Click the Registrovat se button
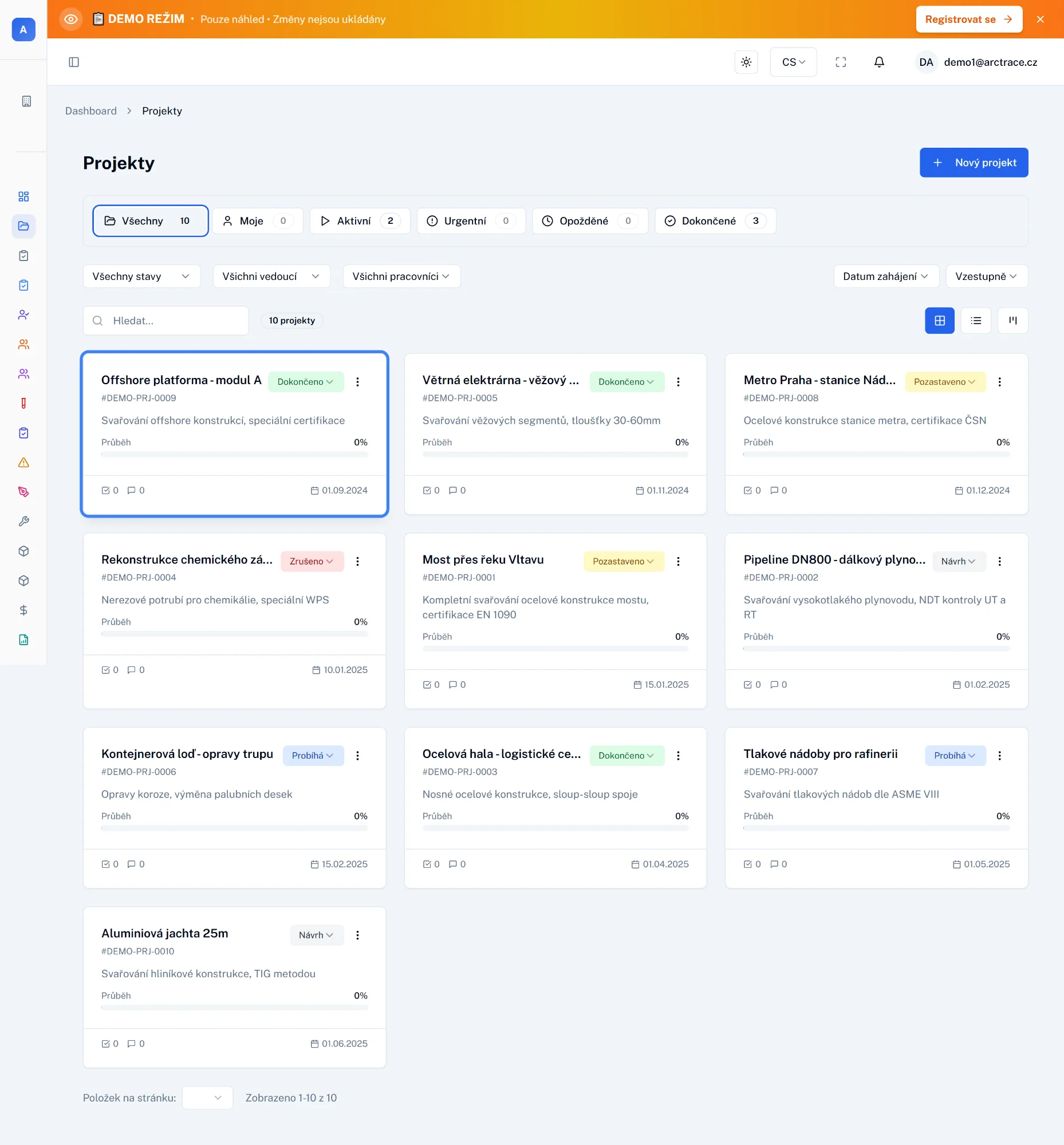The image size is (1064, 1145). coord(968,19)
